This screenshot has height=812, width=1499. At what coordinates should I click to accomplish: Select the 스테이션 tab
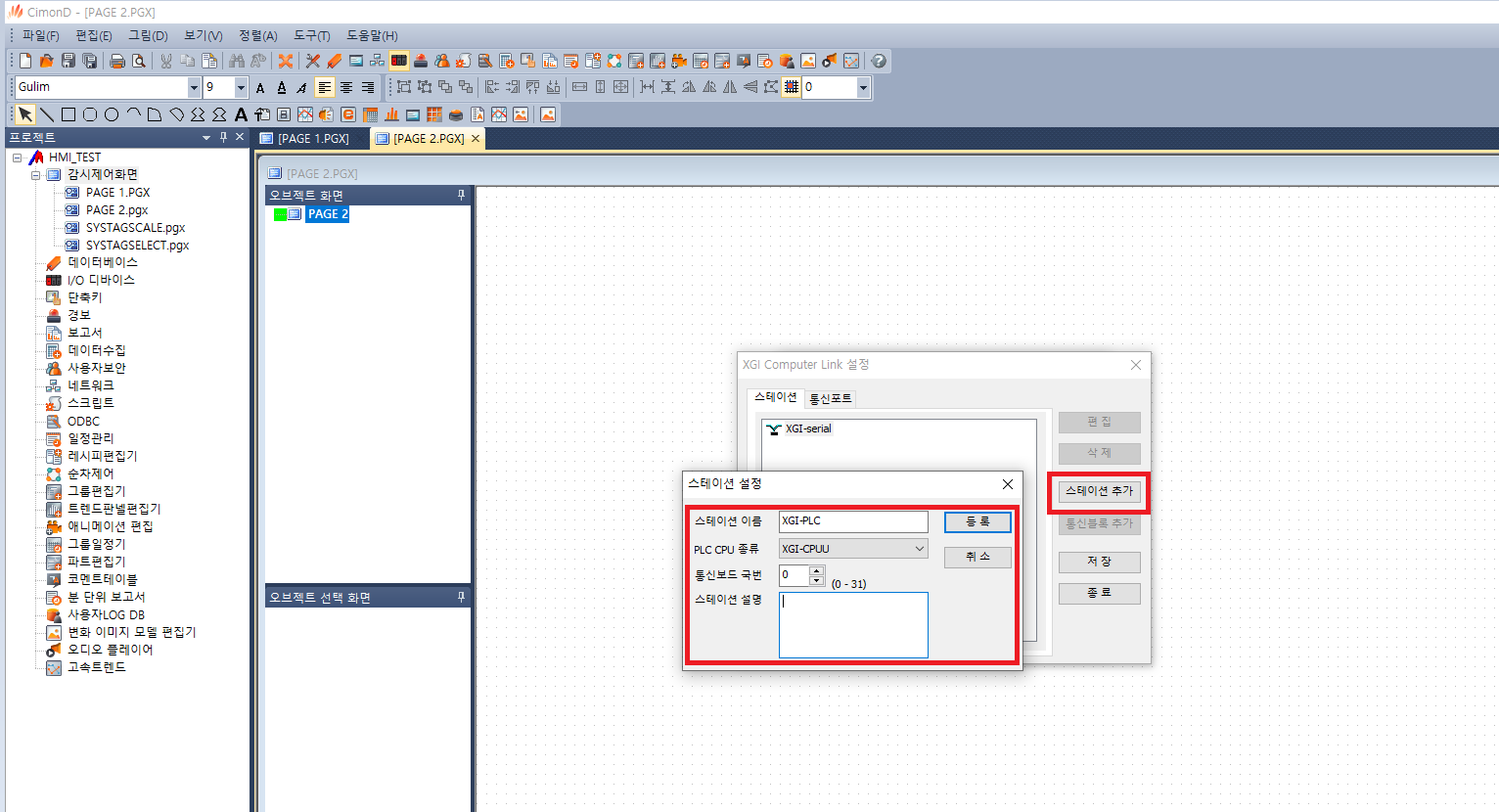(776, 397)
